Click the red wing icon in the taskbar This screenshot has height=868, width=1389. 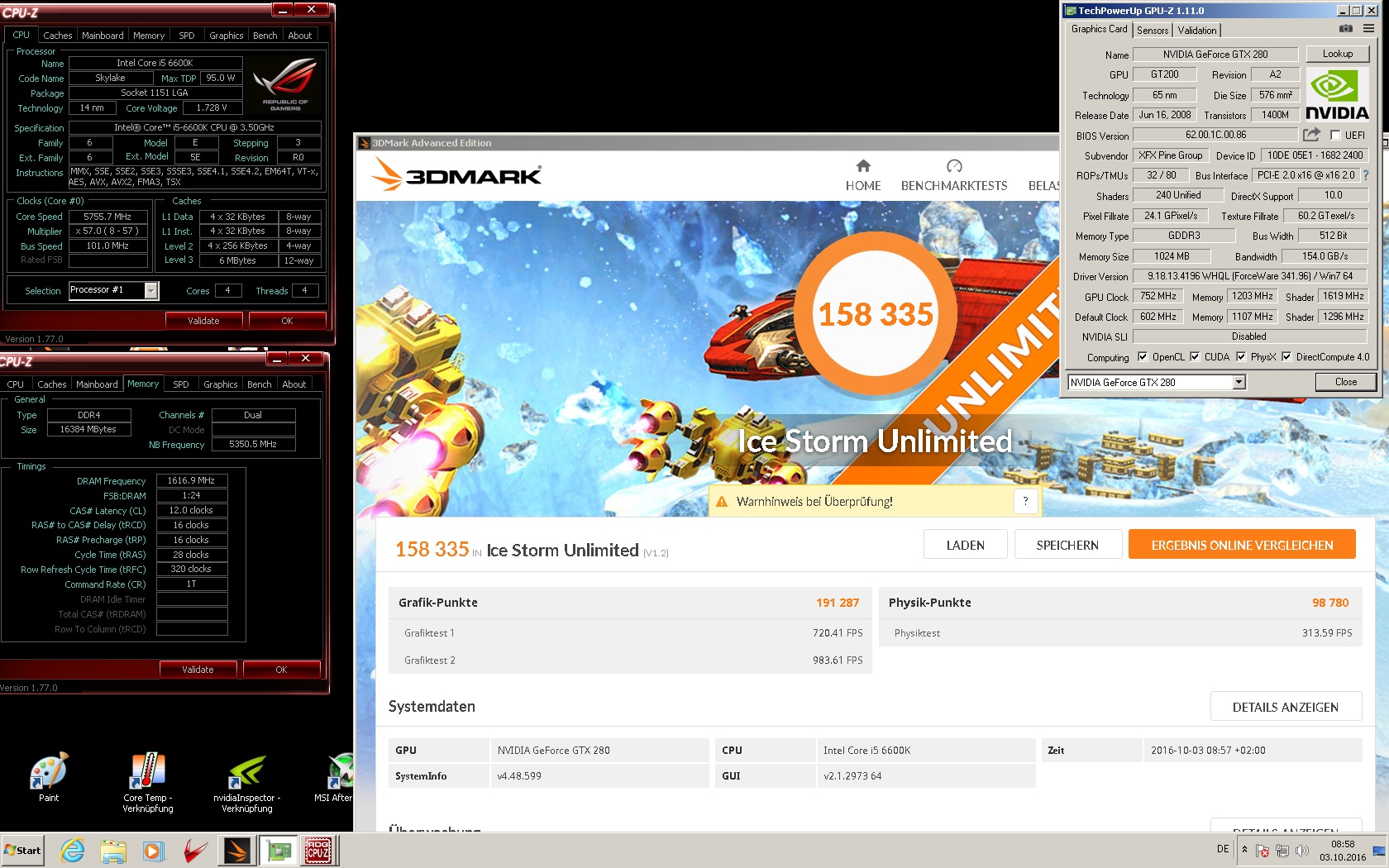[x=195, y=851]
